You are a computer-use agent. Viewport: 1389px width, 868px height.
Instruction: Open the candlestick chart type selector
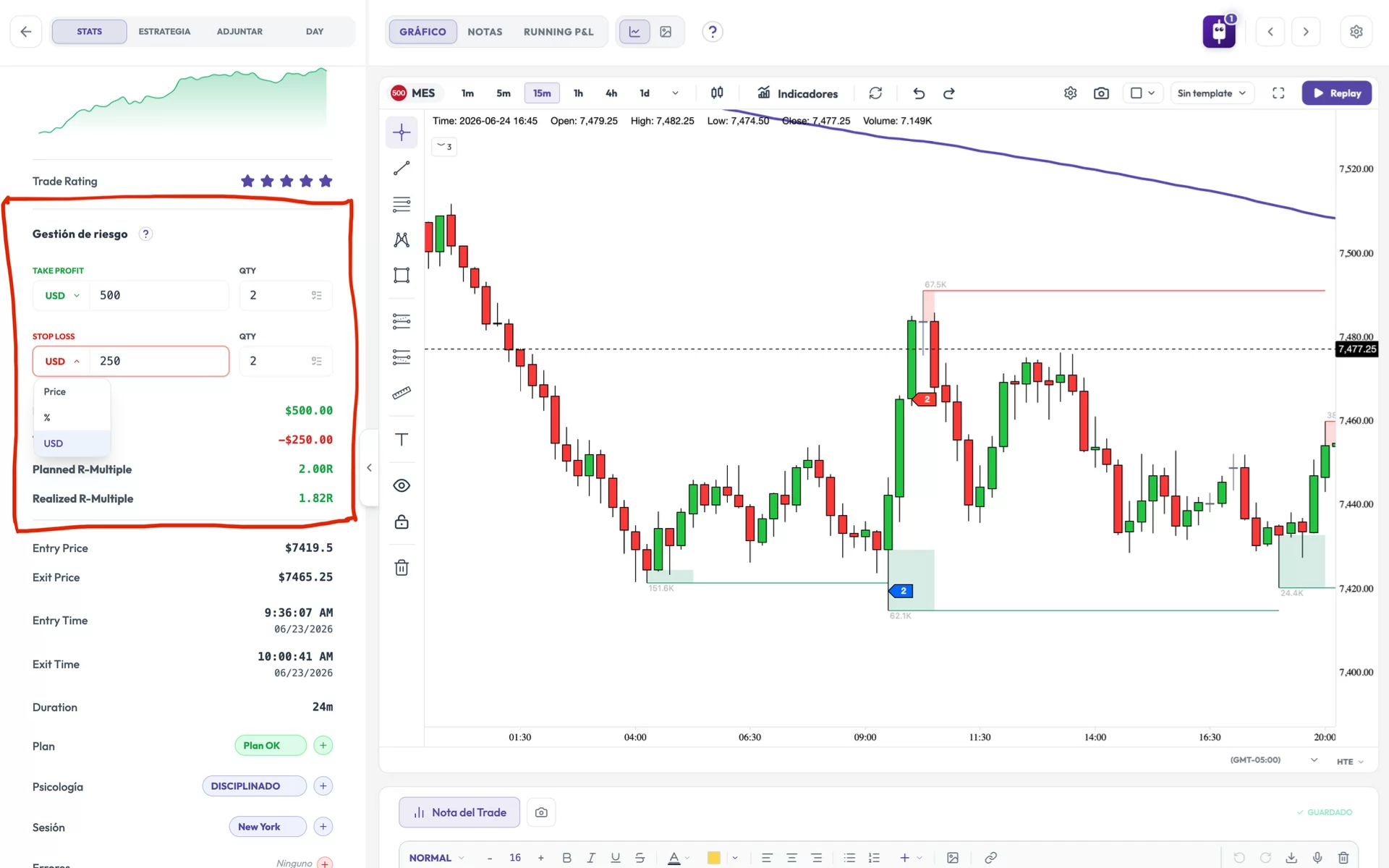click(x=717, y=93)
